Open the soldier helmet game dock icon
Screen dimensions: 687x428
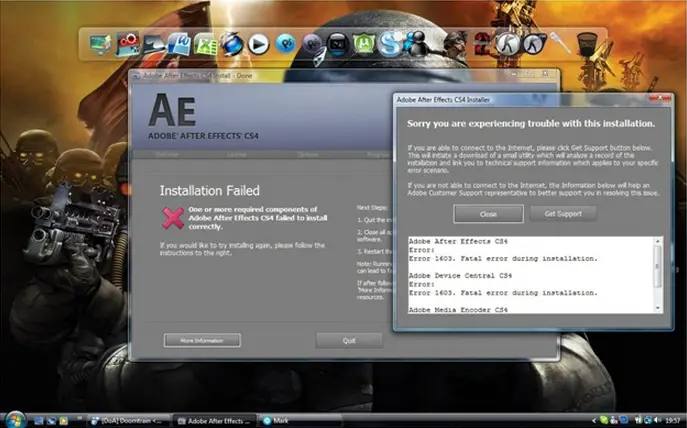point(456,44)
